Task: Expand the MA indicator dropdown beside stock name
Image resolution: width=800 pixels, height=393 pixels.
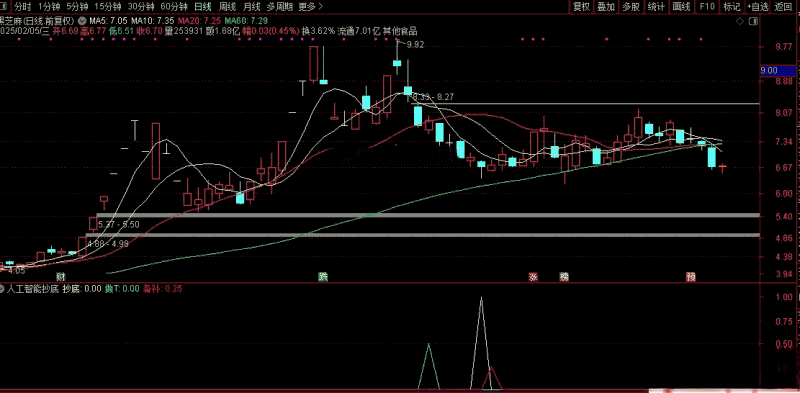Action: [81, 21]
